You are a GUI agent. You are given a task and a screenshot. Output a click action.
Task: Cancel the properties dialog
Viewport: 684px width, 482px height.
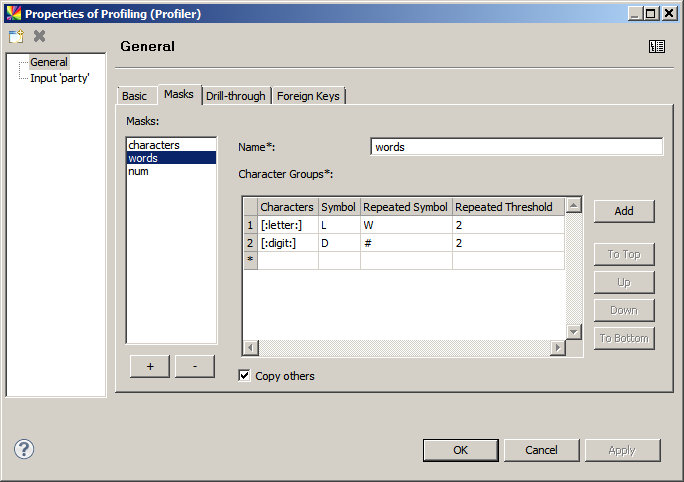pyautogui.click(x=541, y=450)
